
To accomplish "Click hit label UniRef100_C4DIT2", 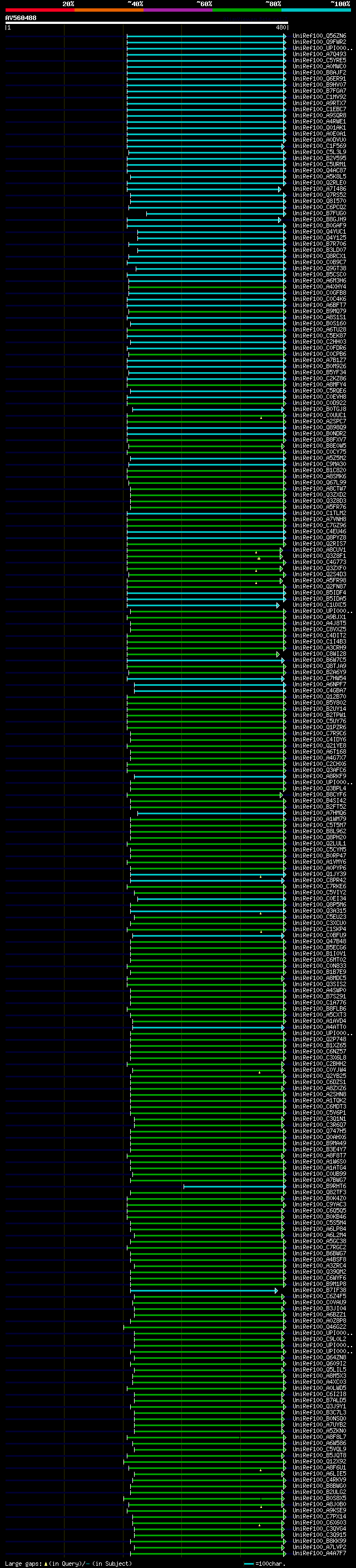I will tap(319, 635).
